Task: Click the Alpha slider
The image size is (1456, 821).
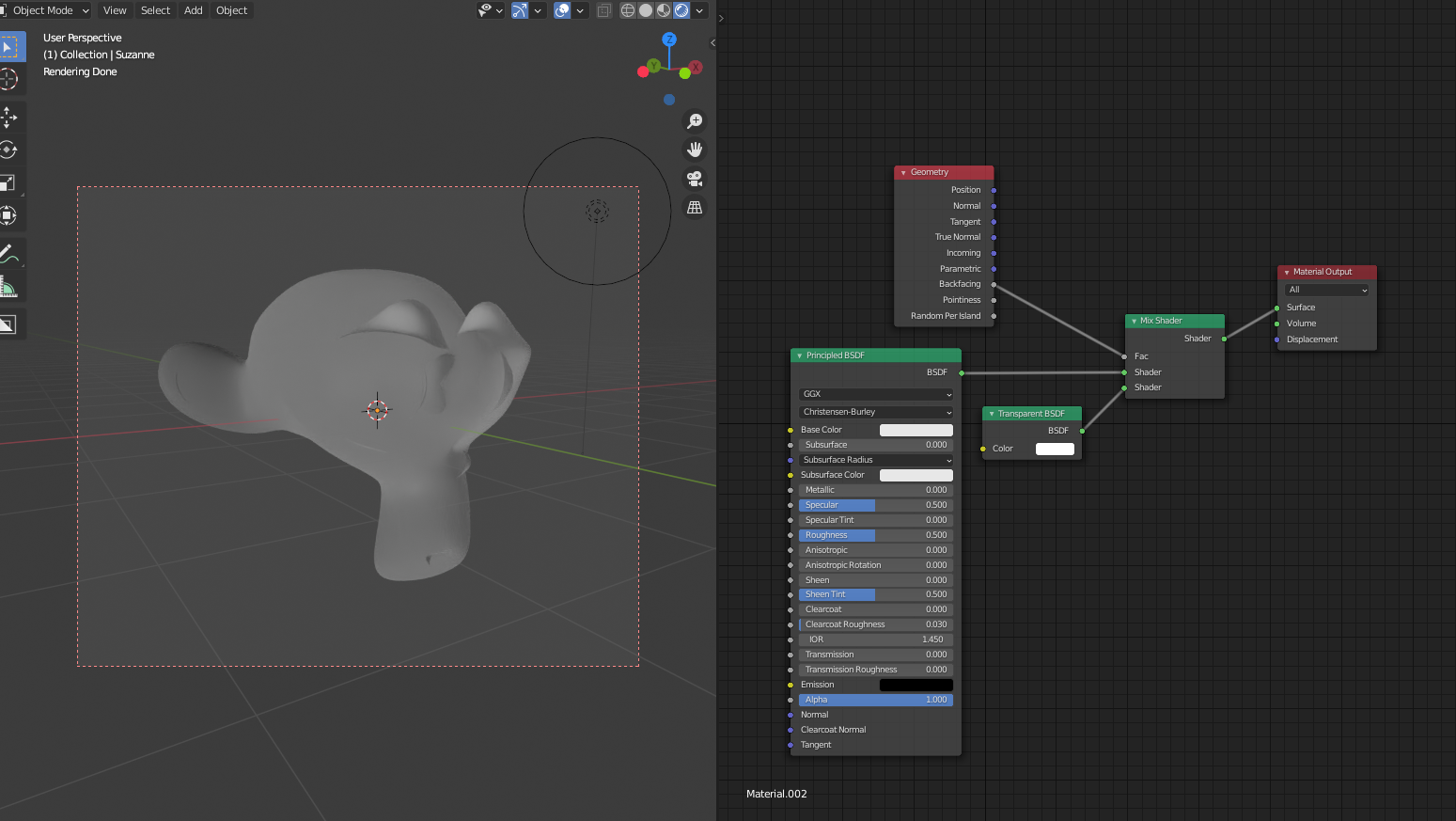Action: 876,700
